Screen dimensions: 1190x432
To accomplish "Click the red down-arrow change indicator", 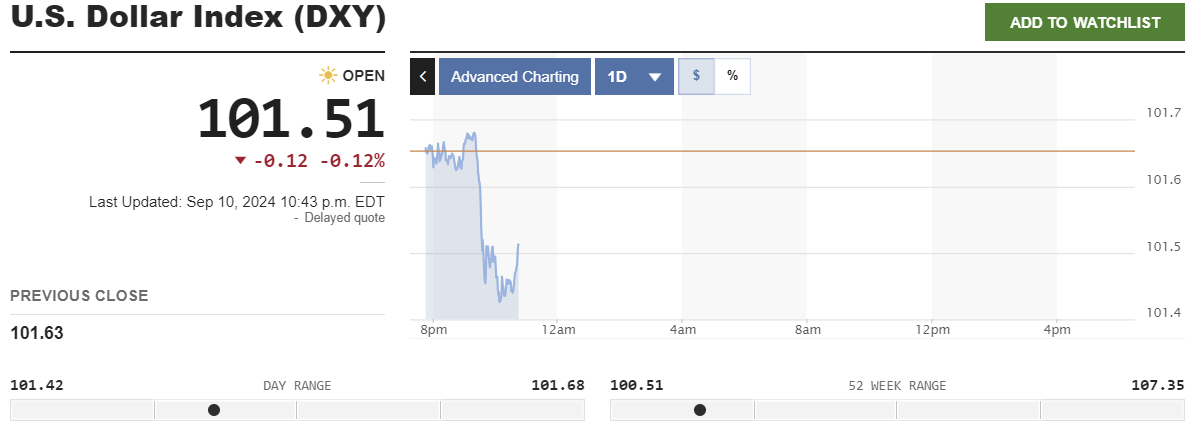I will click(x=240, y=161).
